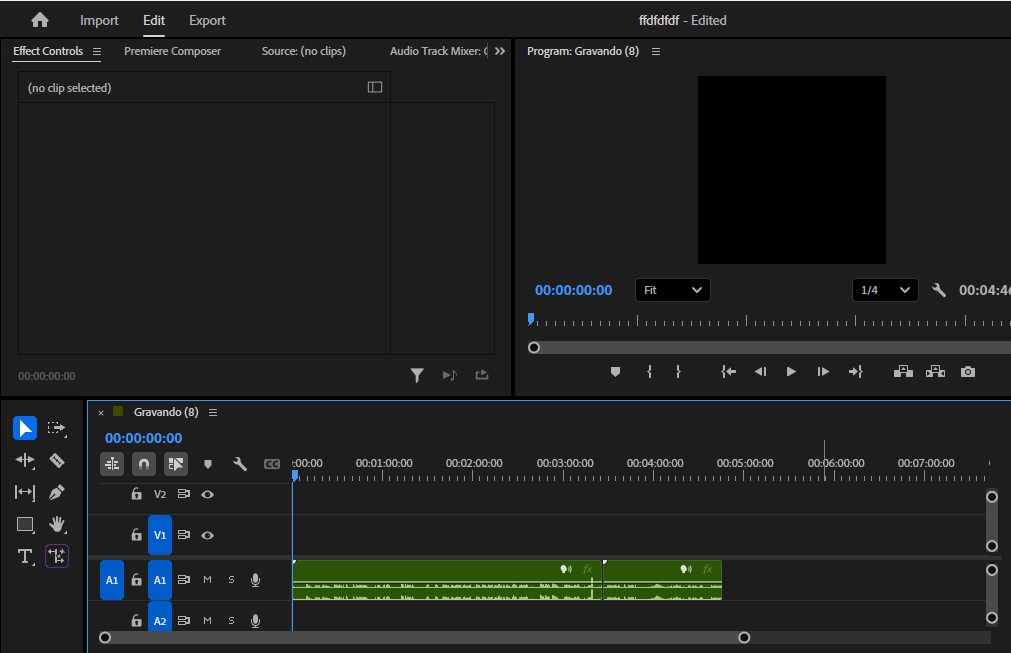Go to the Home screen icon

click(40, 20)
